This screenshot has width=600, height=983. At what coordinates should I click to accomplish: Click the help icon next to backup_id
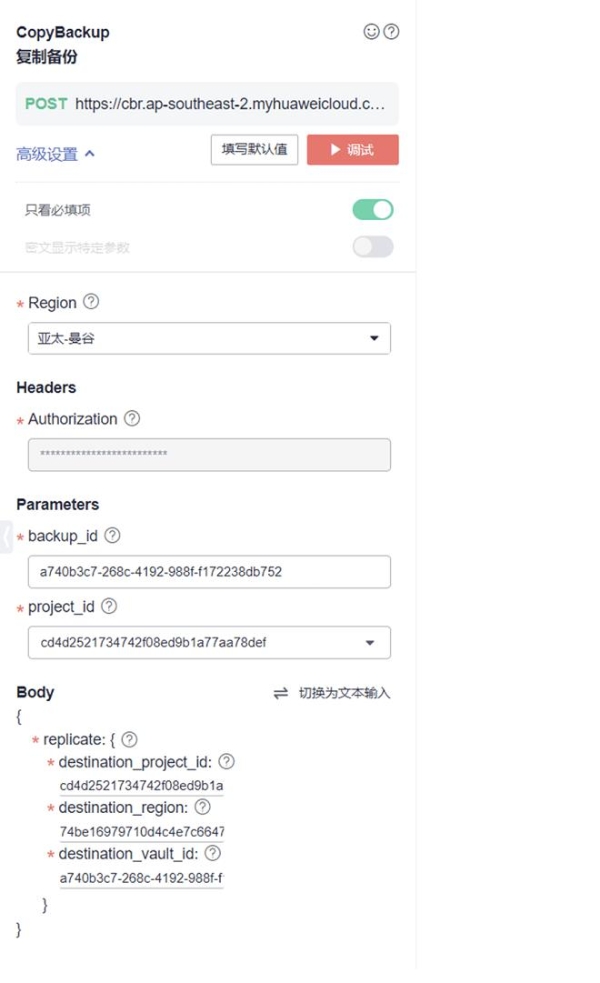click(112, 536)
